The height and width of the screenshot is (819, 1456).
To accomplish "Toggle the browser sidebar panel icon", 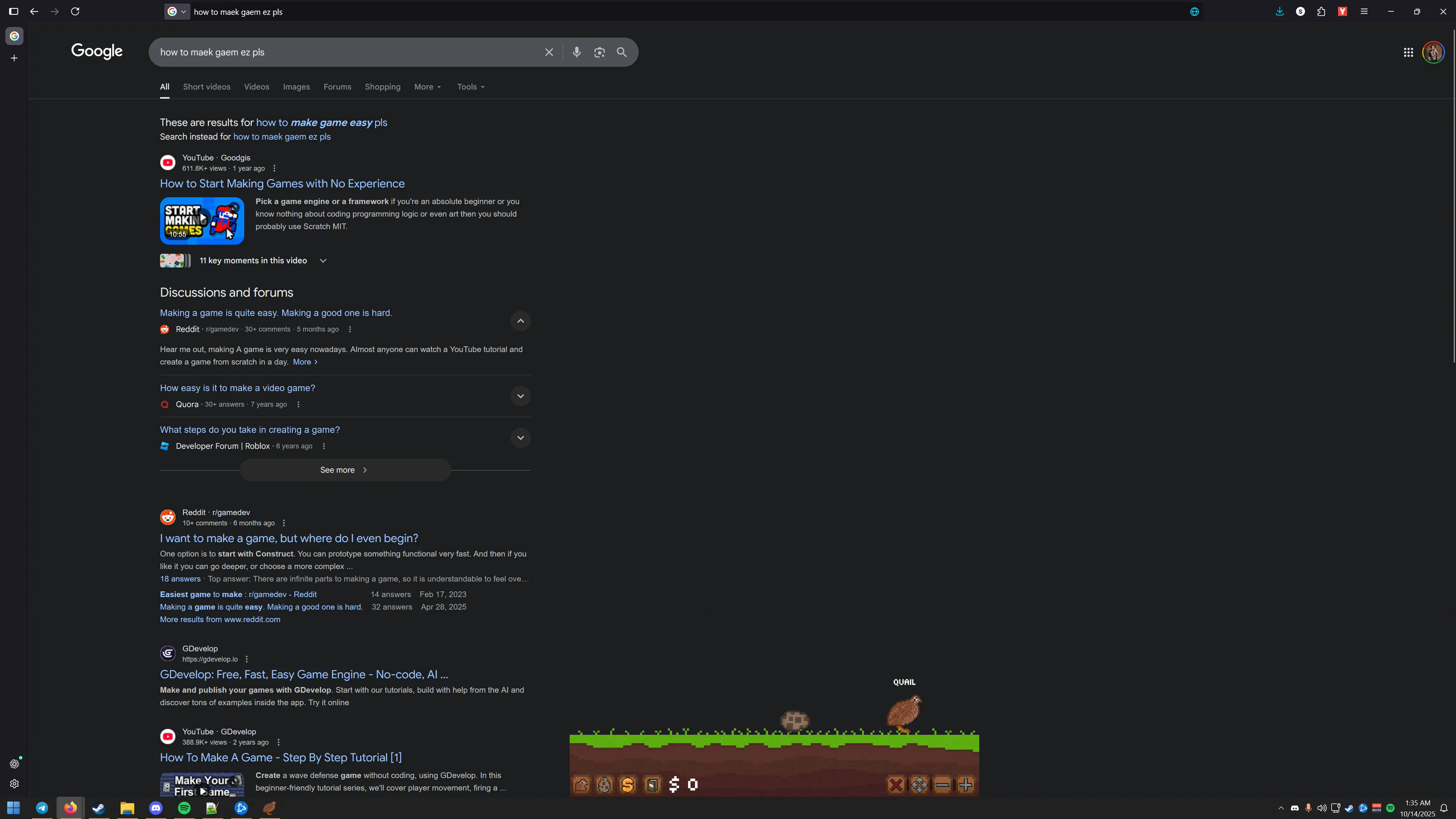I will pos(14,11).
